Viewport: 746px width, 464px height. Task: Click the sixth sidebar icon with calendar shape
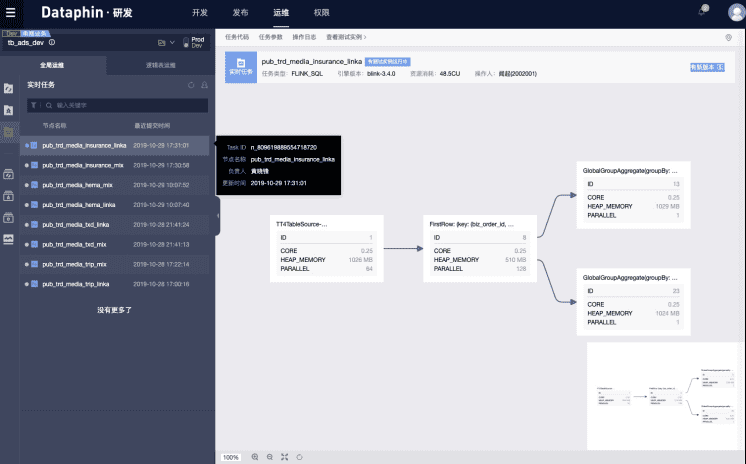9,217
